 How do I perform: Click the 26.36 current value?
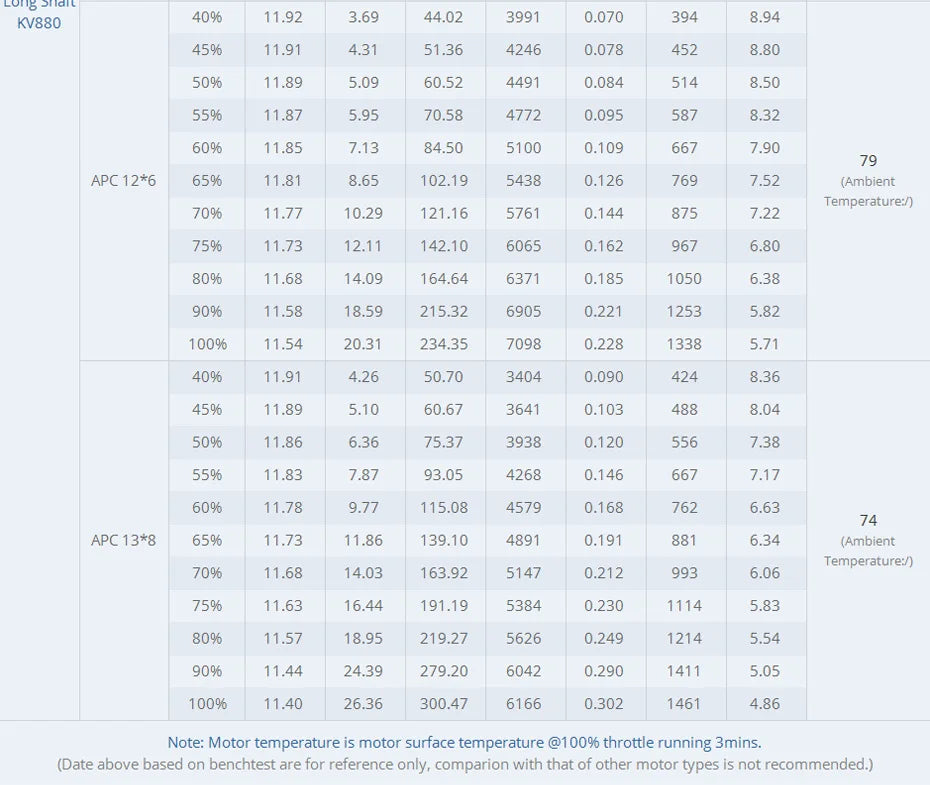pyautogui.click(x=363, y=704)
